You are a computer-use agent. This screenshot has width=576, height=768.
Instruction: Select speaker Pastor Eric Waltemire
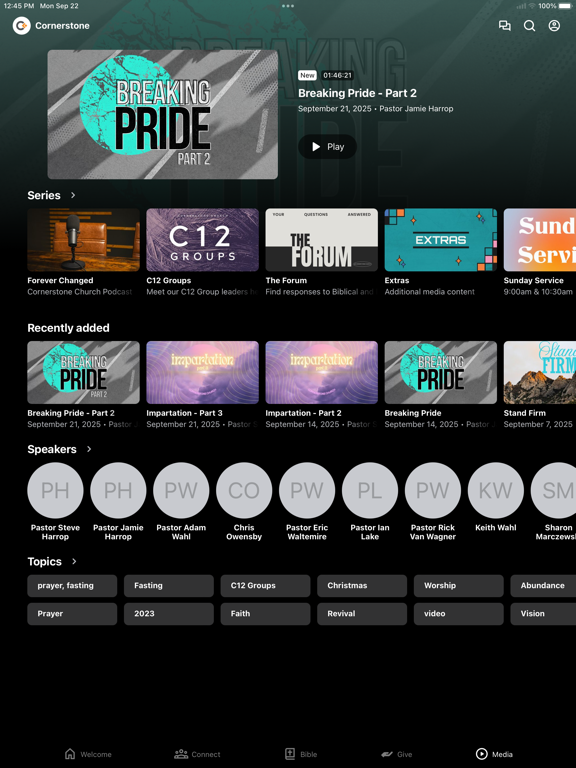307,490
